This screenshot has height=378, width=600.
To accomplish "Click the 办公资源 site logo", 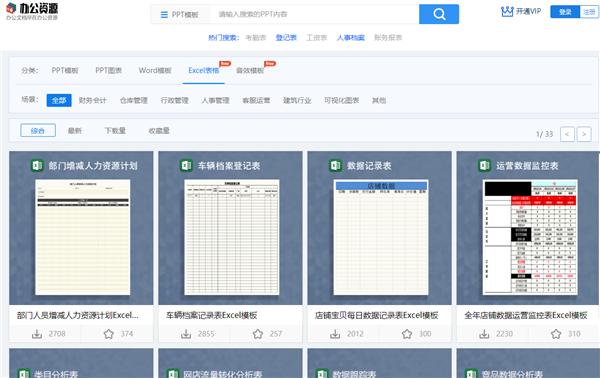I will click(32, 11).
